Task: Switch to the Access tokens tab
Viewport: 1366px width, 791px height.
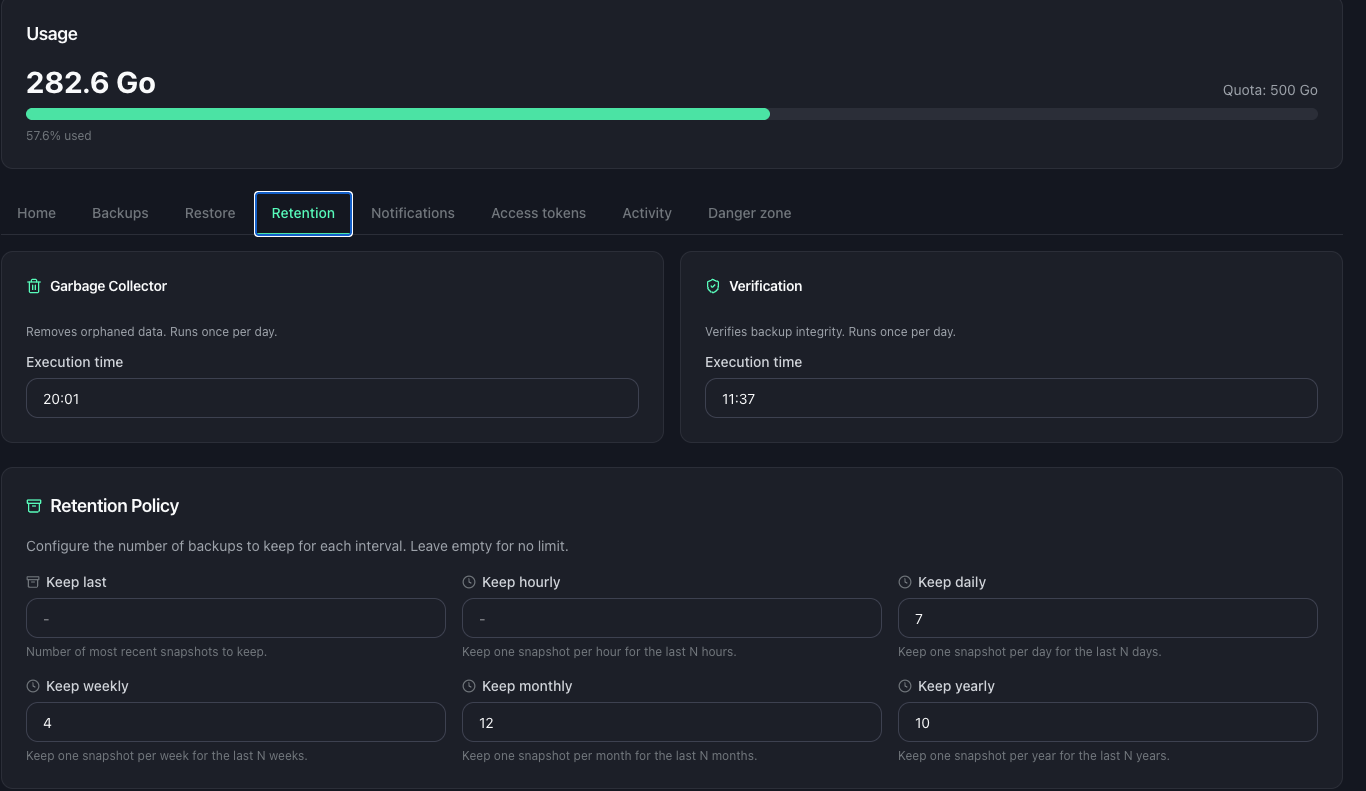Action: pos(538,213)
